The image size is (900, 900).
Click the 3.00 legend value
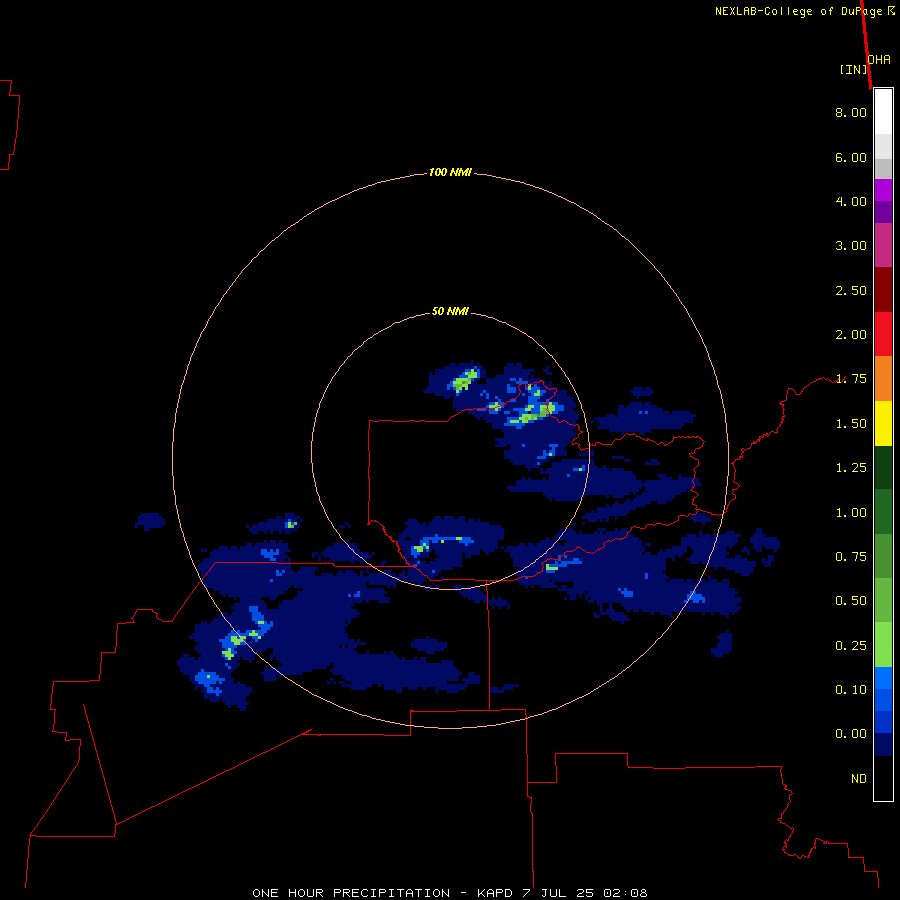(x=851, y=246)
